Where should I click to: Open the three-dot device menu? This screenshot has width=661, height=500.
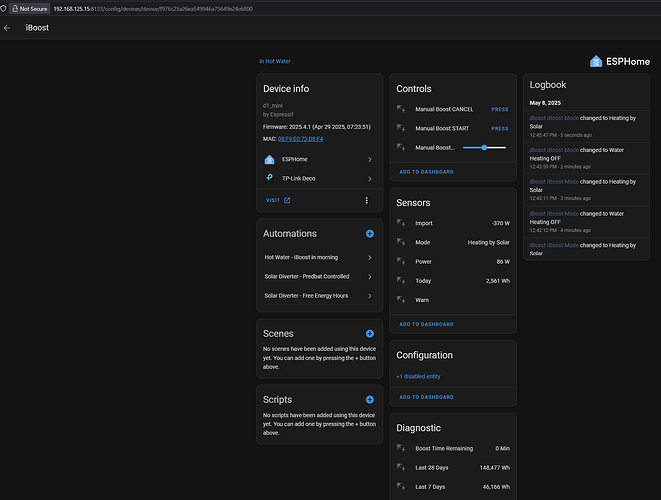366,200
